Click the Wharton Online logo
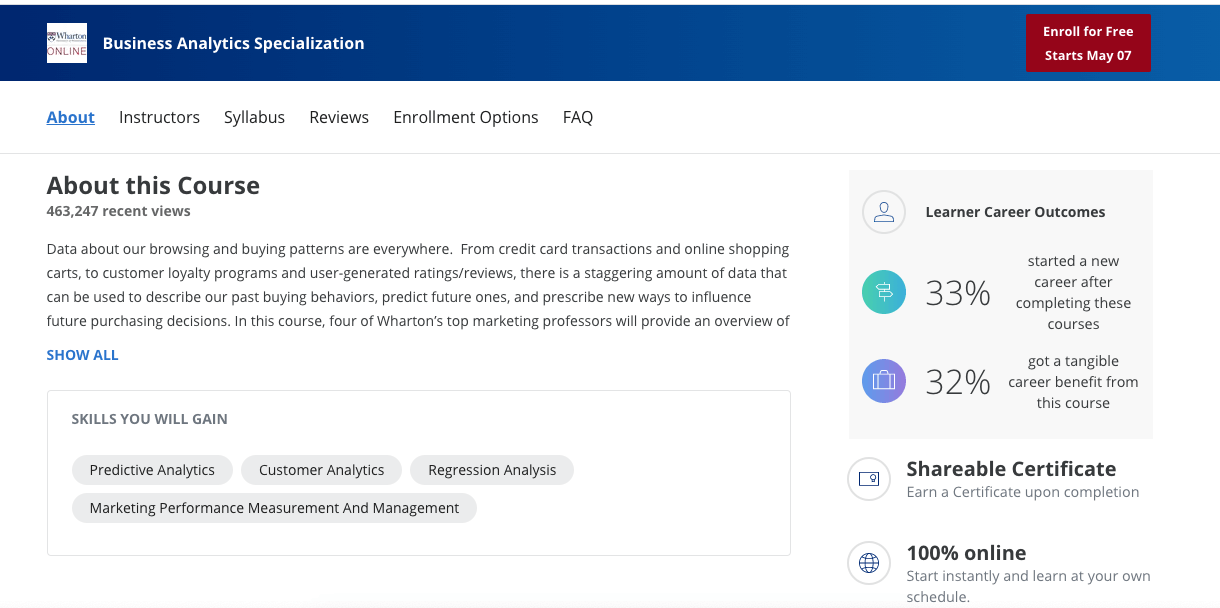1220x608 pixels. pyautogui.click(x=67, y=43)
